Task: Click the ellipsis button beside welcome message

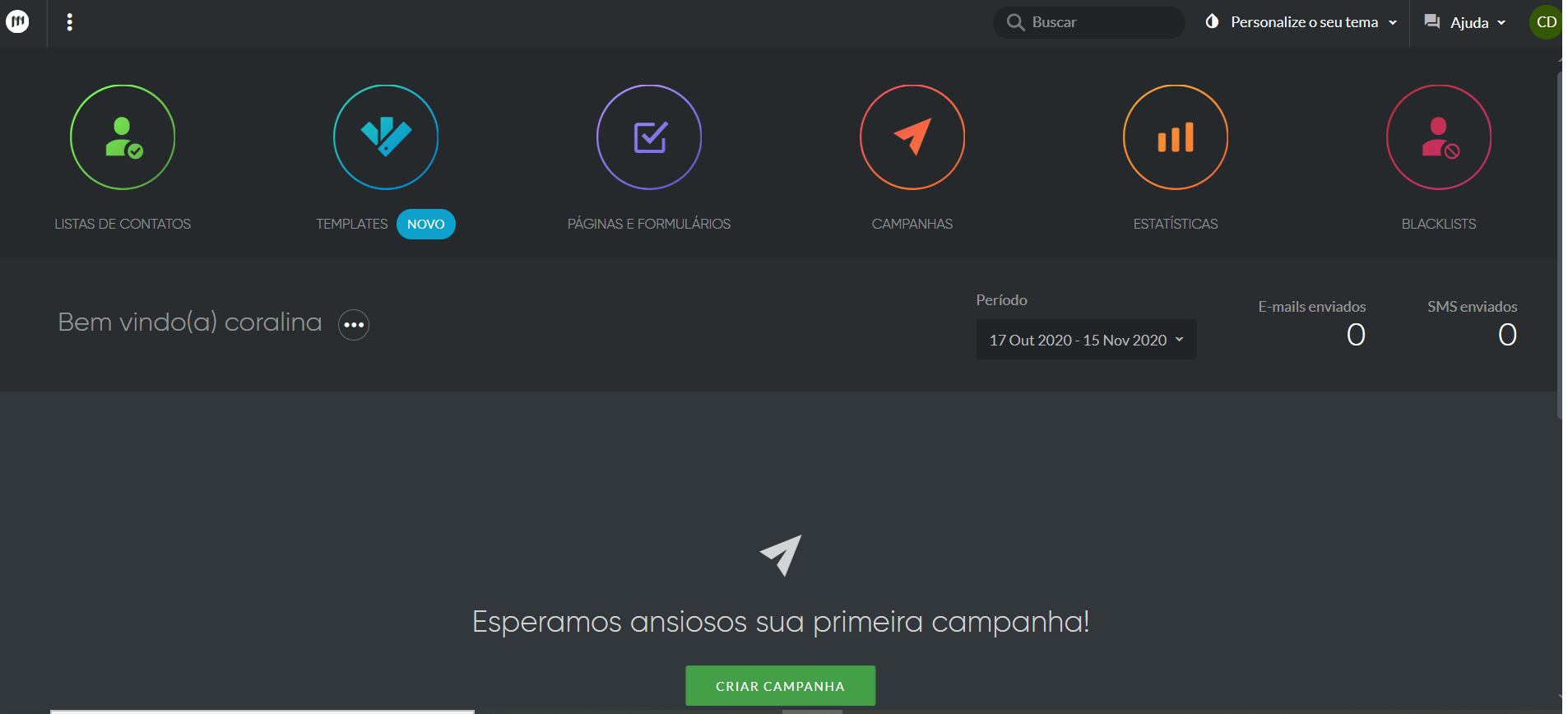Action: [354, 325]
